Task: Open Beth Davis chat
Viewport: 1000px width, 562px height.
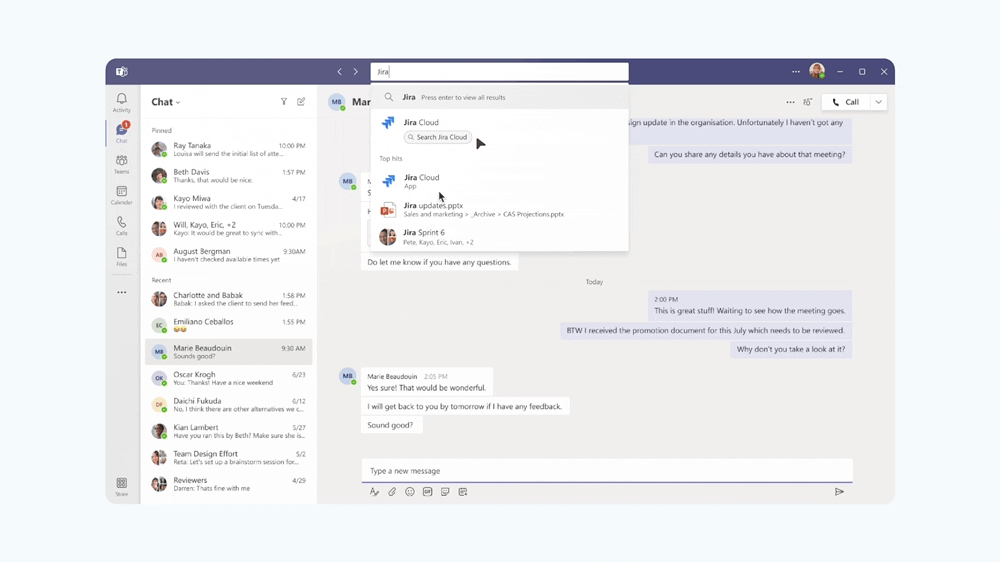Action: (228, 175)
